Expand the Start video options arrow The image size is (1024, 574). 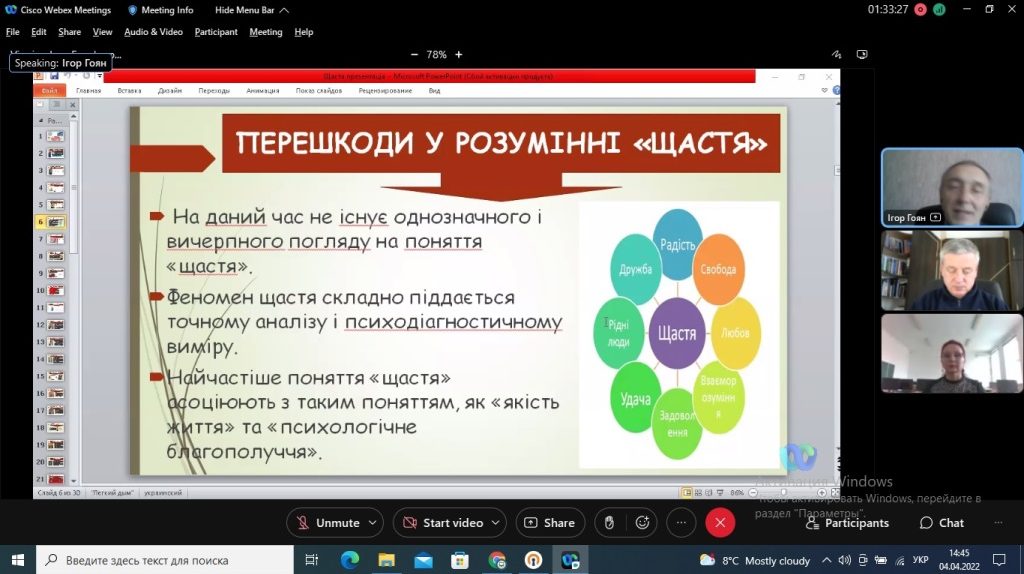point(496,522)
